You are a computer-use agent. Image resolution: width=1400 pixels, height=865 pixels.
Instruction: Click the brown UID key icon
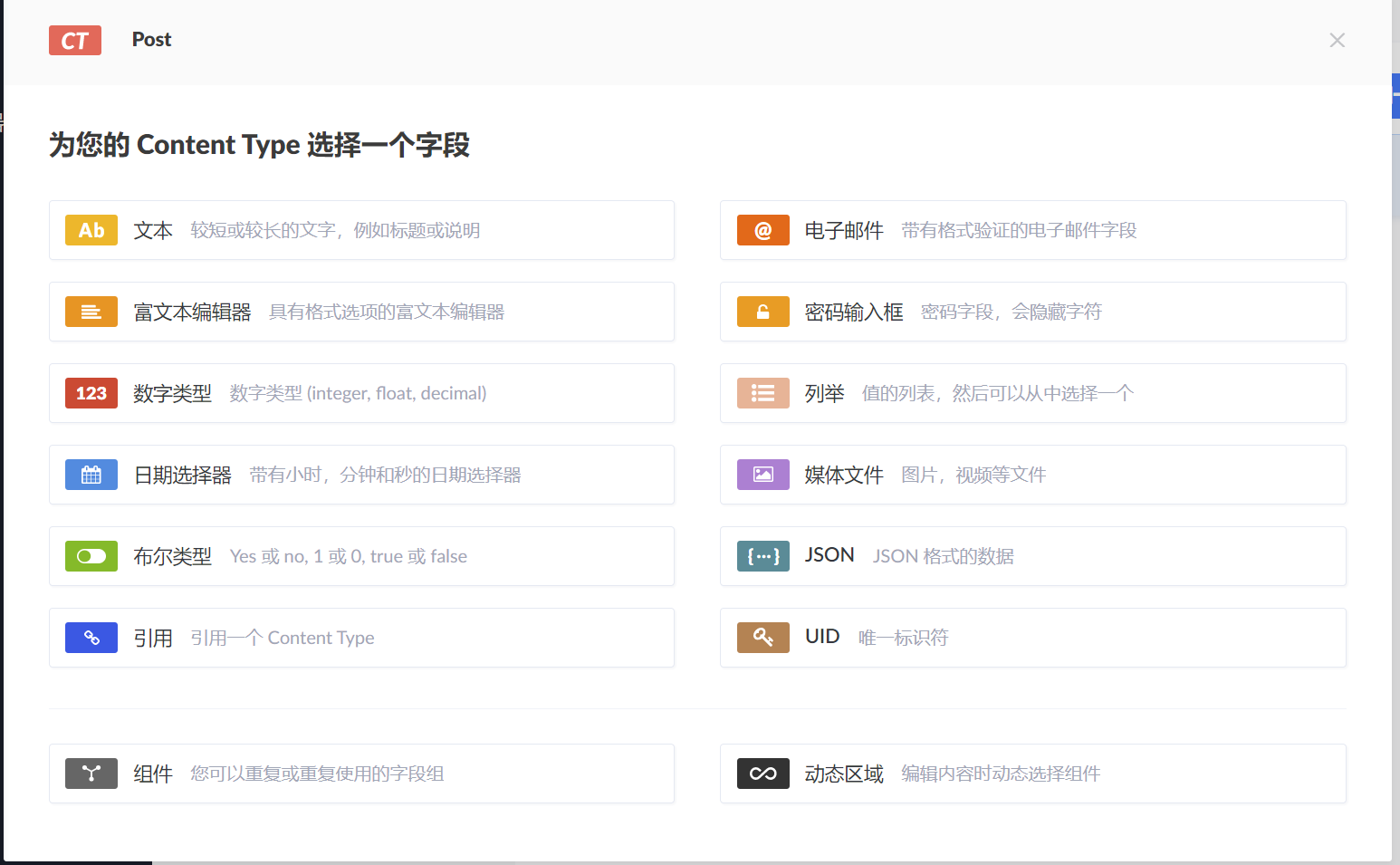click(763, 638)
